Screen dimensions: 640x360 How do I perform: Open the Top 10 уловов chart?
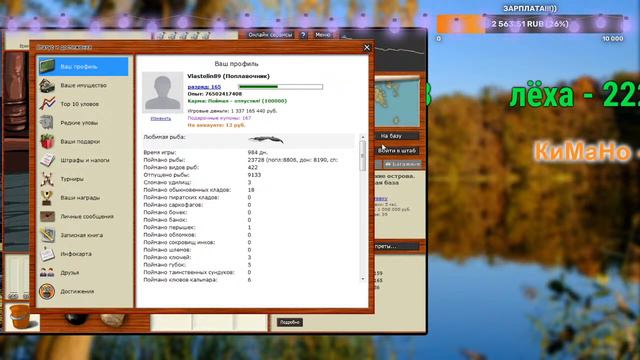click(83, 104)
